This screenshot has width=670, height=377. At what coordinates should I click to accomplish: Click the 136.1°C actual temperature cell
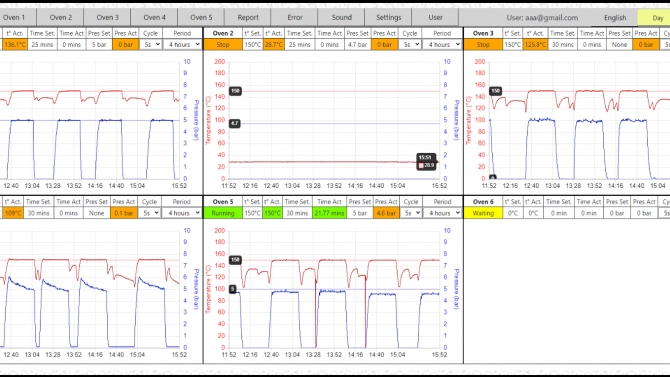click(14, 44)
